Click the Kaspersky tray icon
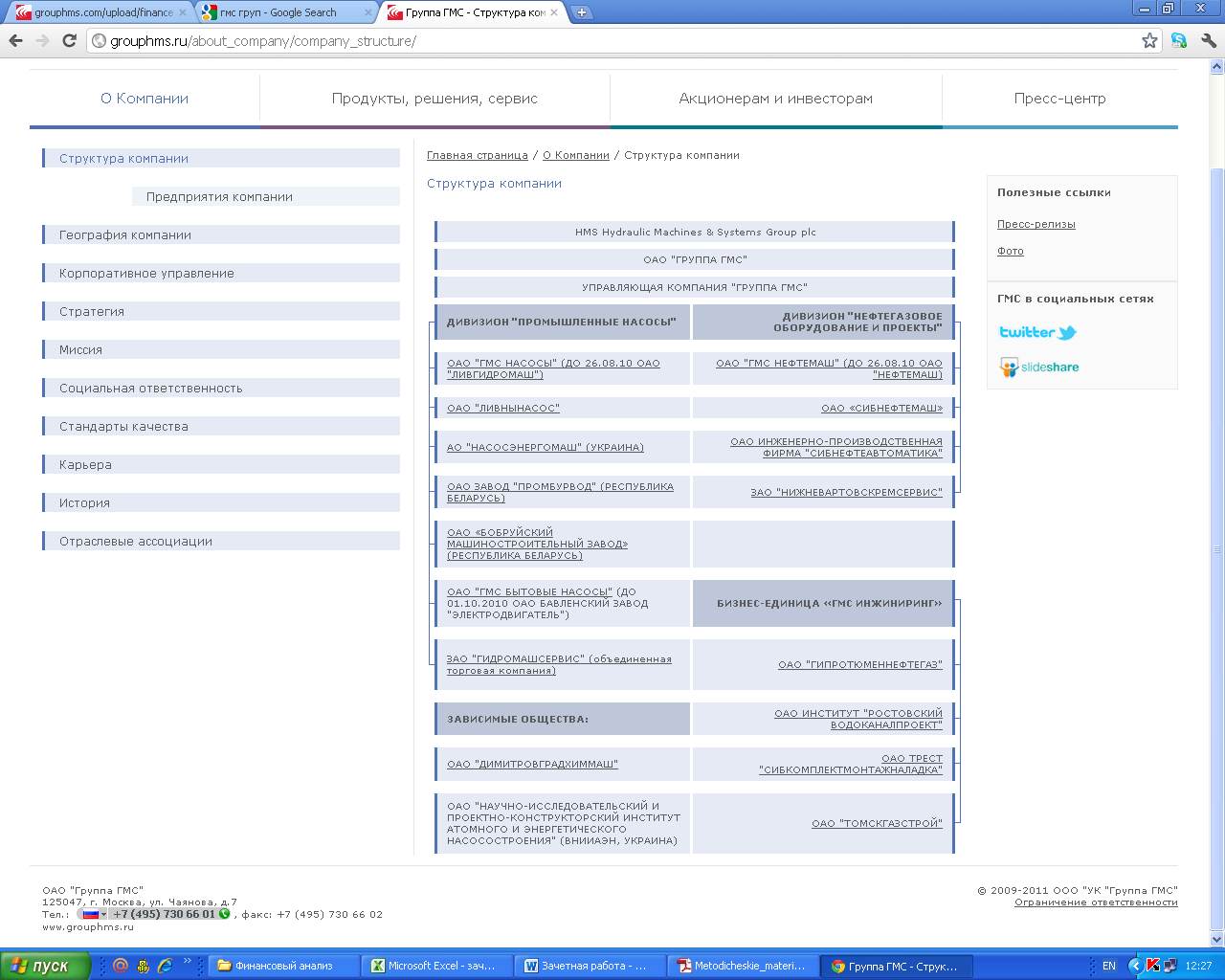The image size is (1225, 980). (x=1153, y=966)
